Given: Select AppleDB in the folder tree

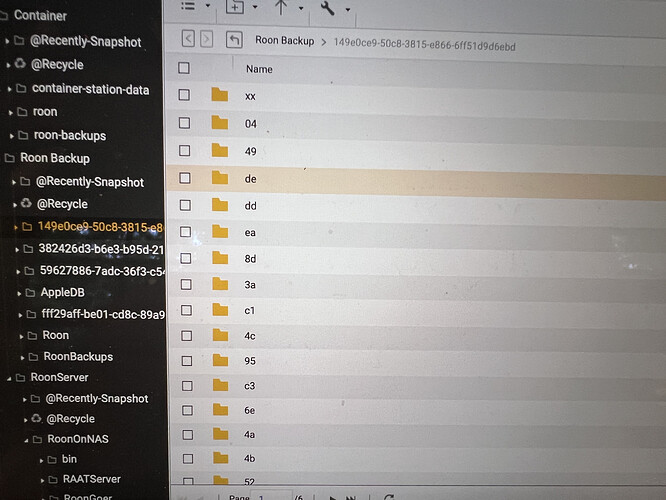Looking at the screenshot, I should pos(62,292).
